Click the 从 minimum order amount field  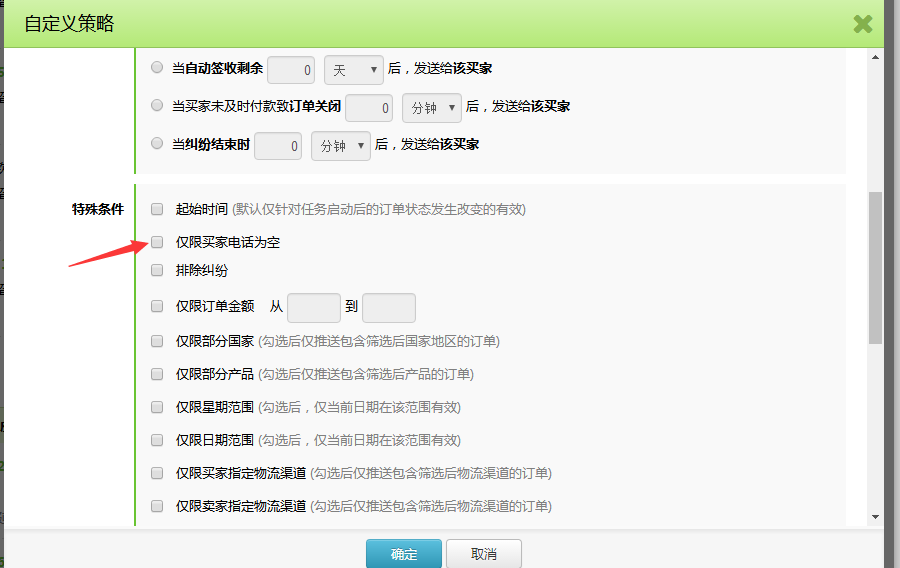[x=314, y=308]
